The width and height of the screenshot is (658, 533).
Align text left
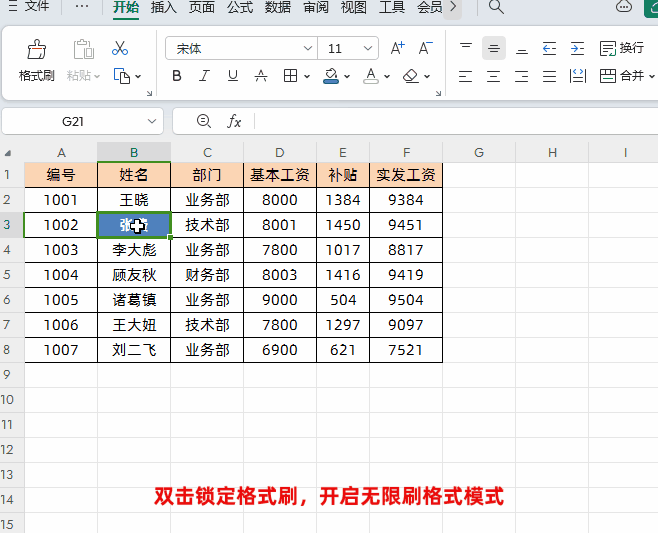coord(465,76)
